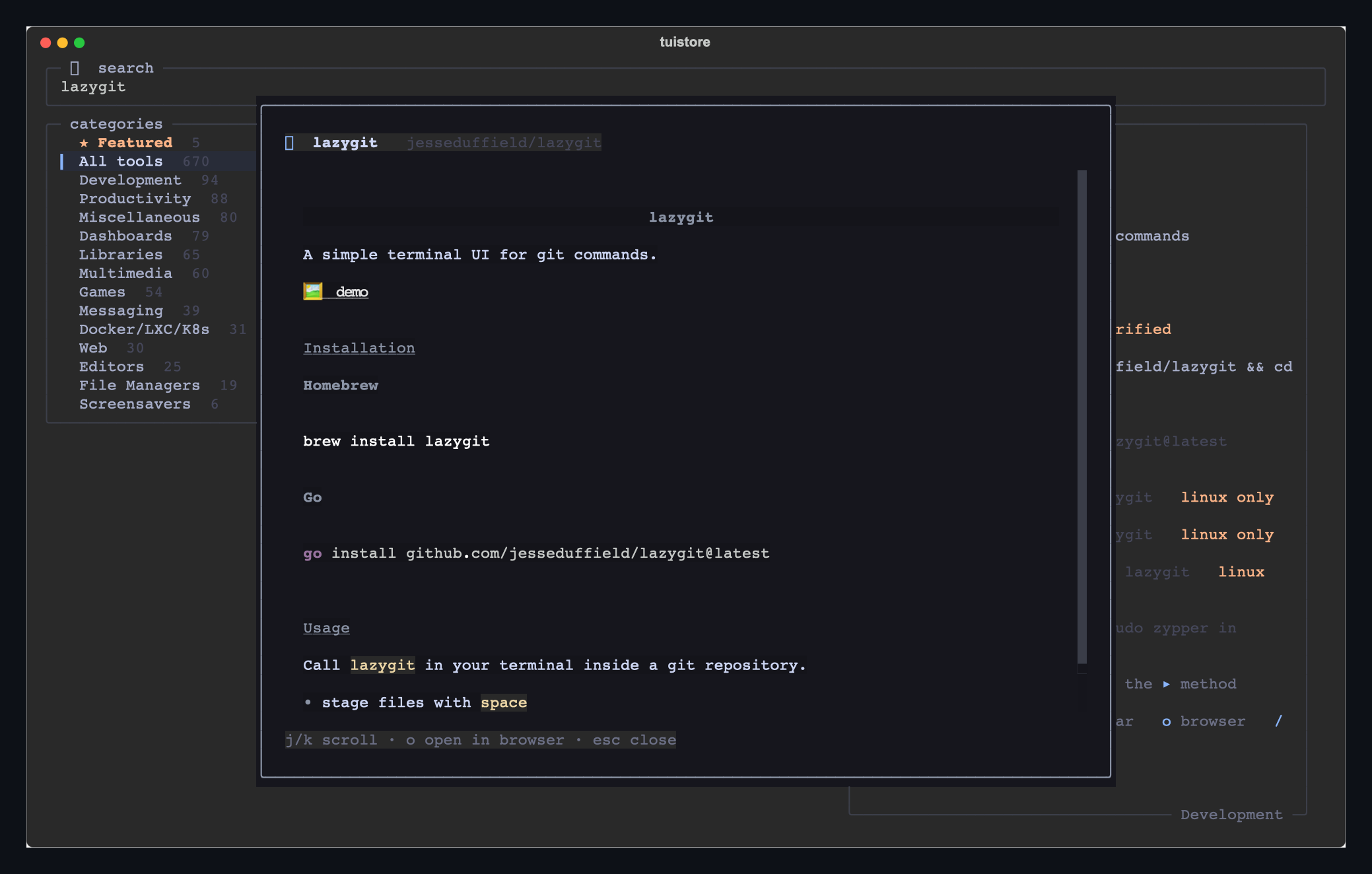Click the search field containing lazygit
1372x874 pixels.
click(685, 87)
